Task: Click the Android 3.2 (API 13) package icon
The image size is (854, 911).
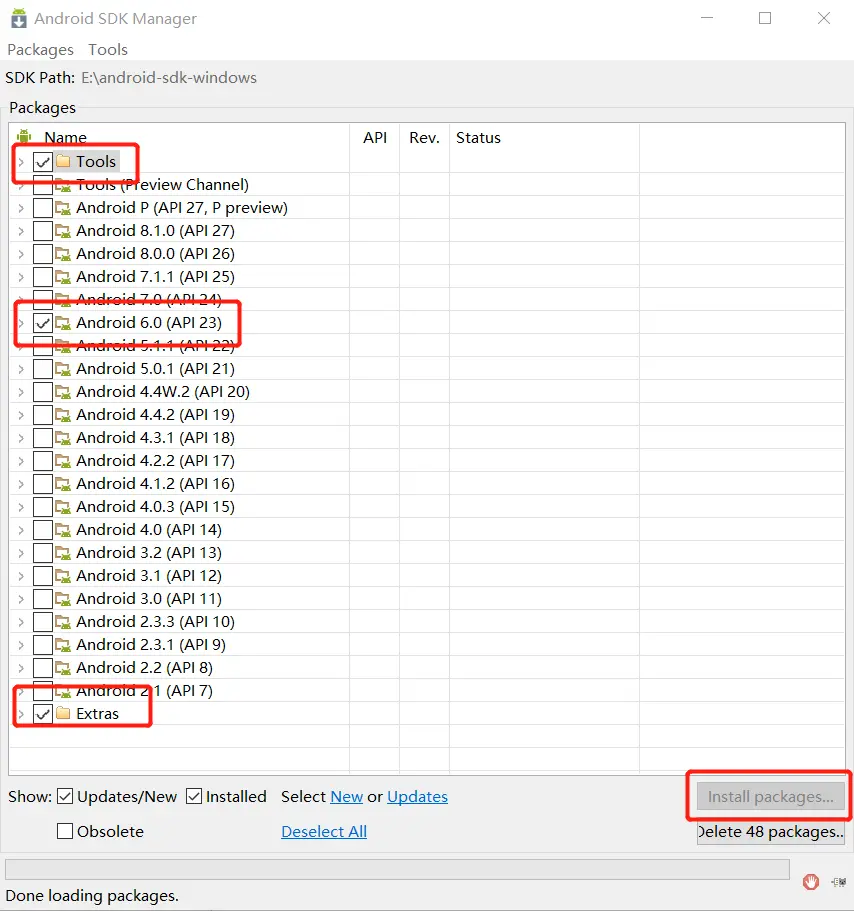Action: click(x=63, y=553)
